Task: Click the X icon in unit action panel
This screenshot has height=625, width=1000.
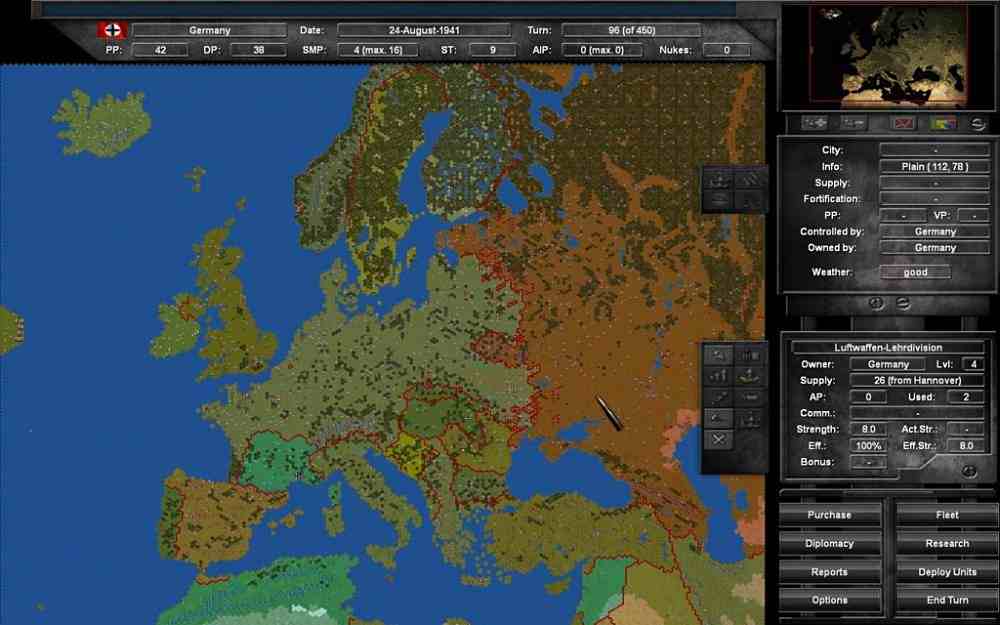Action: (719, 439)
